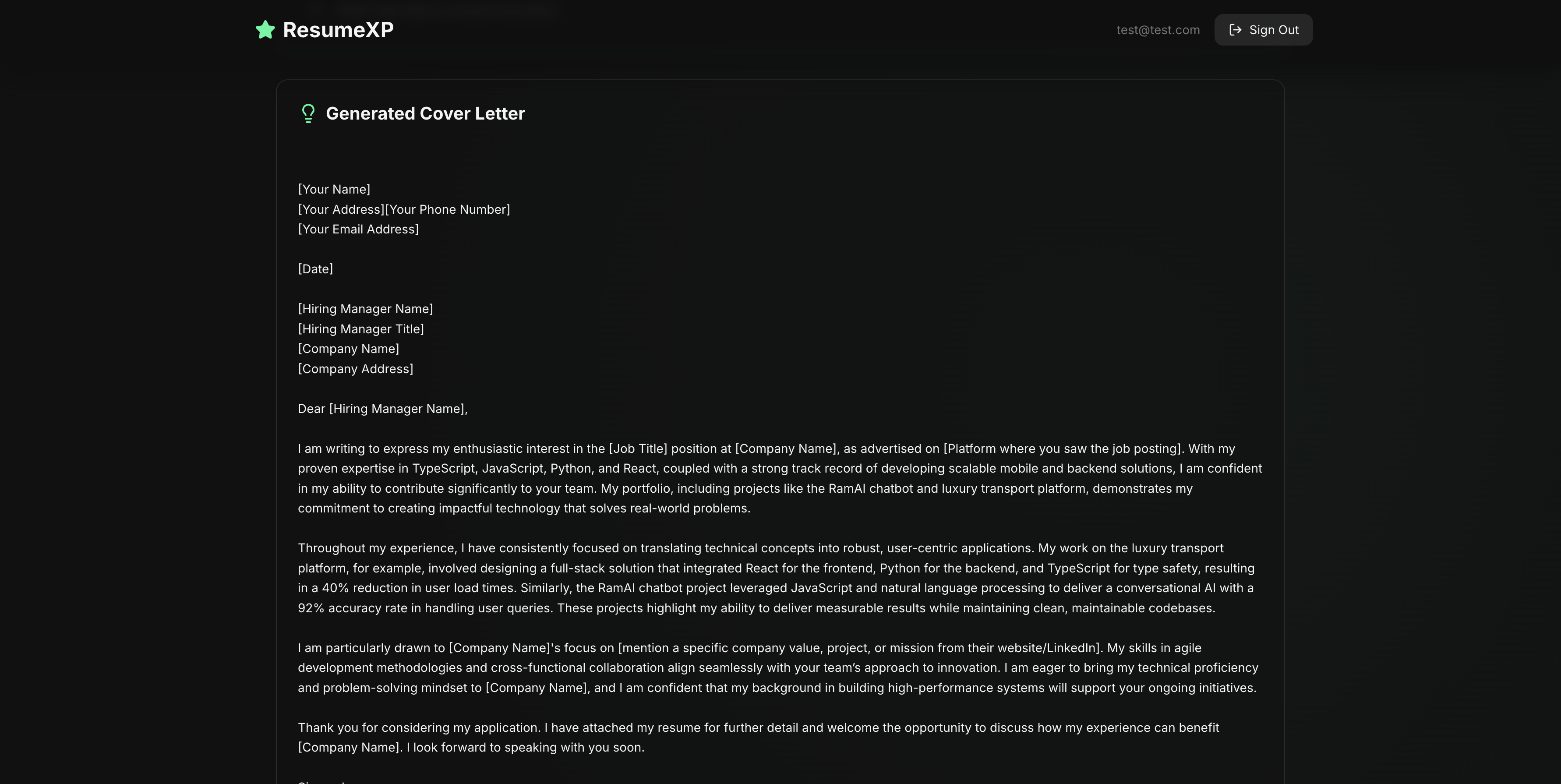Screen dimensions: 1561x784
Task: Click the paragraph starting "Thank you for considering"
Action: click(757, 737)
